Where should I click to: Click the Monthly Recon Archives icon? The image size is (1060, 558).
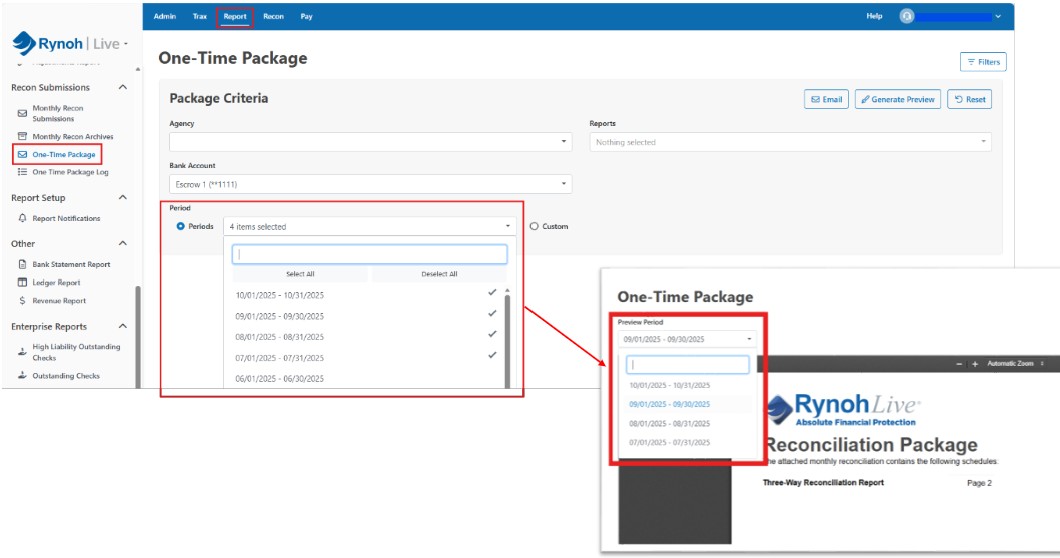[22, 136]
